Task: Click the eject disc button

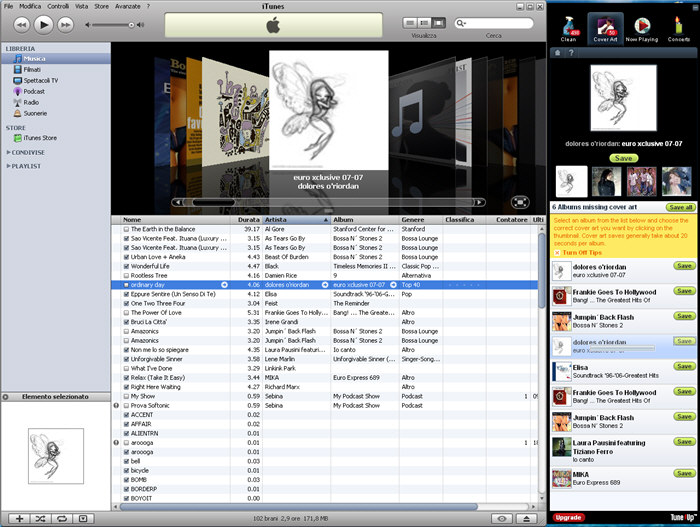Action: 526,519
